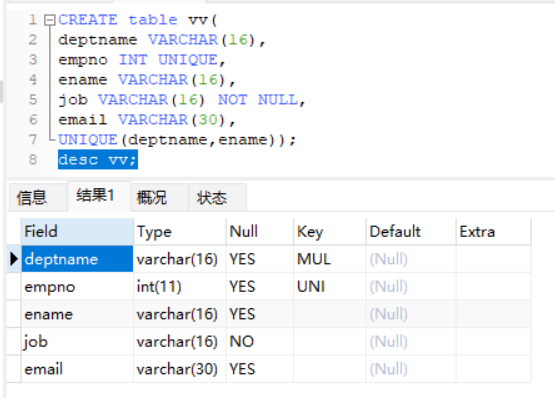The height and width of the screenshot is (398, 555).
Task: Open the 信息 tab
Action: 38,197
